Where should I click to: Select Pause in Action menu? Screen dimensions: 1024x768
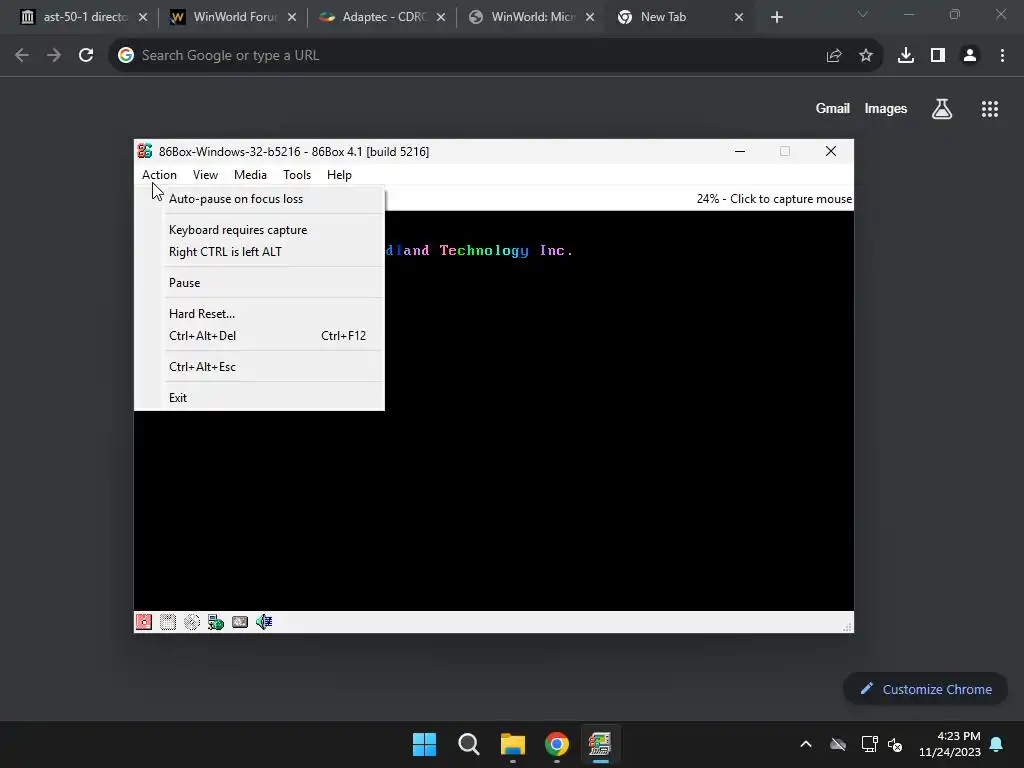259,283
